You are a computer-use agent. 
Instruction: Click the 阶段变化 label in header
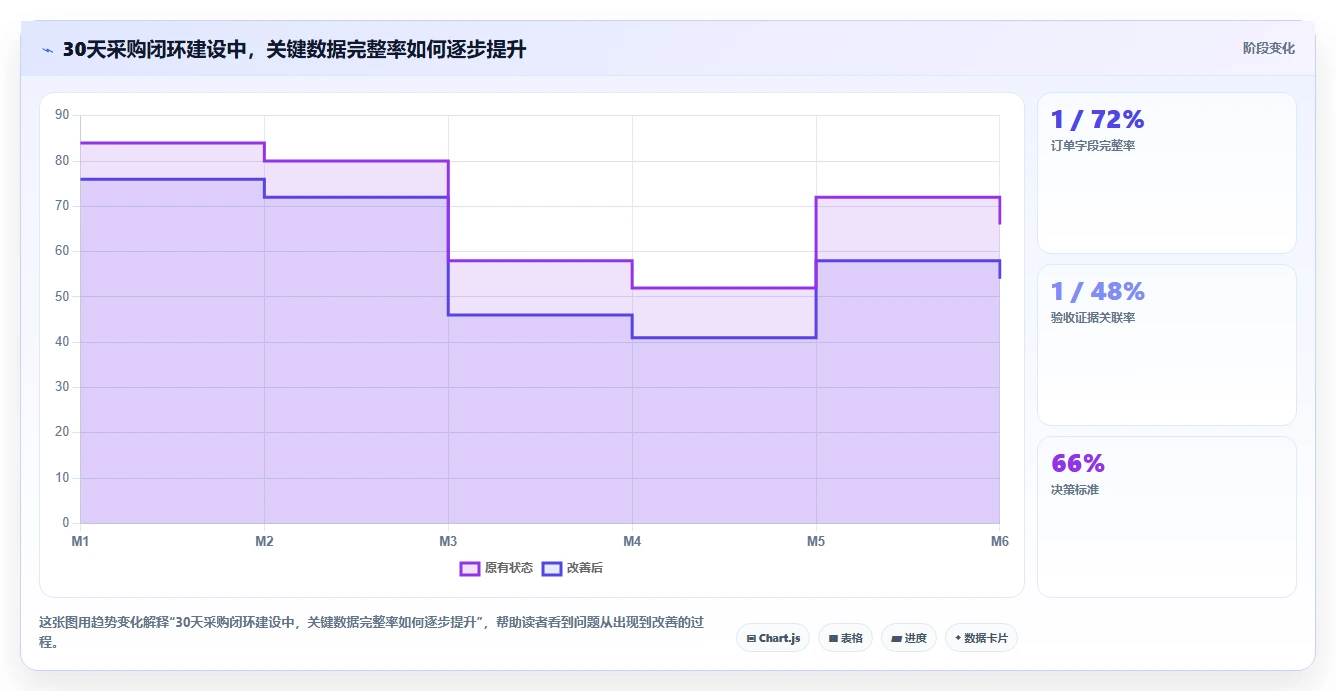(1268, 48)
